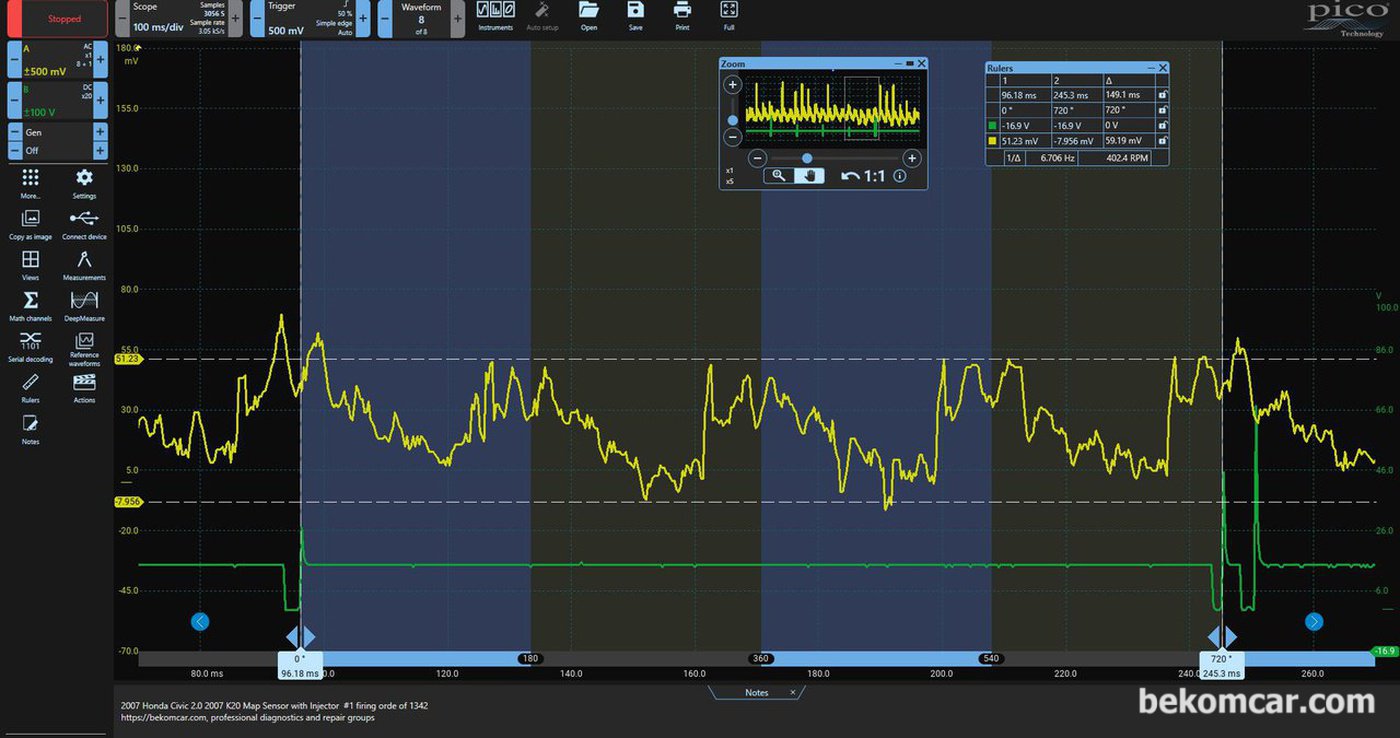Select the Rulers tool in the sidebar
Viewport: 1400px width, 738px height.
tap(30, 387)
